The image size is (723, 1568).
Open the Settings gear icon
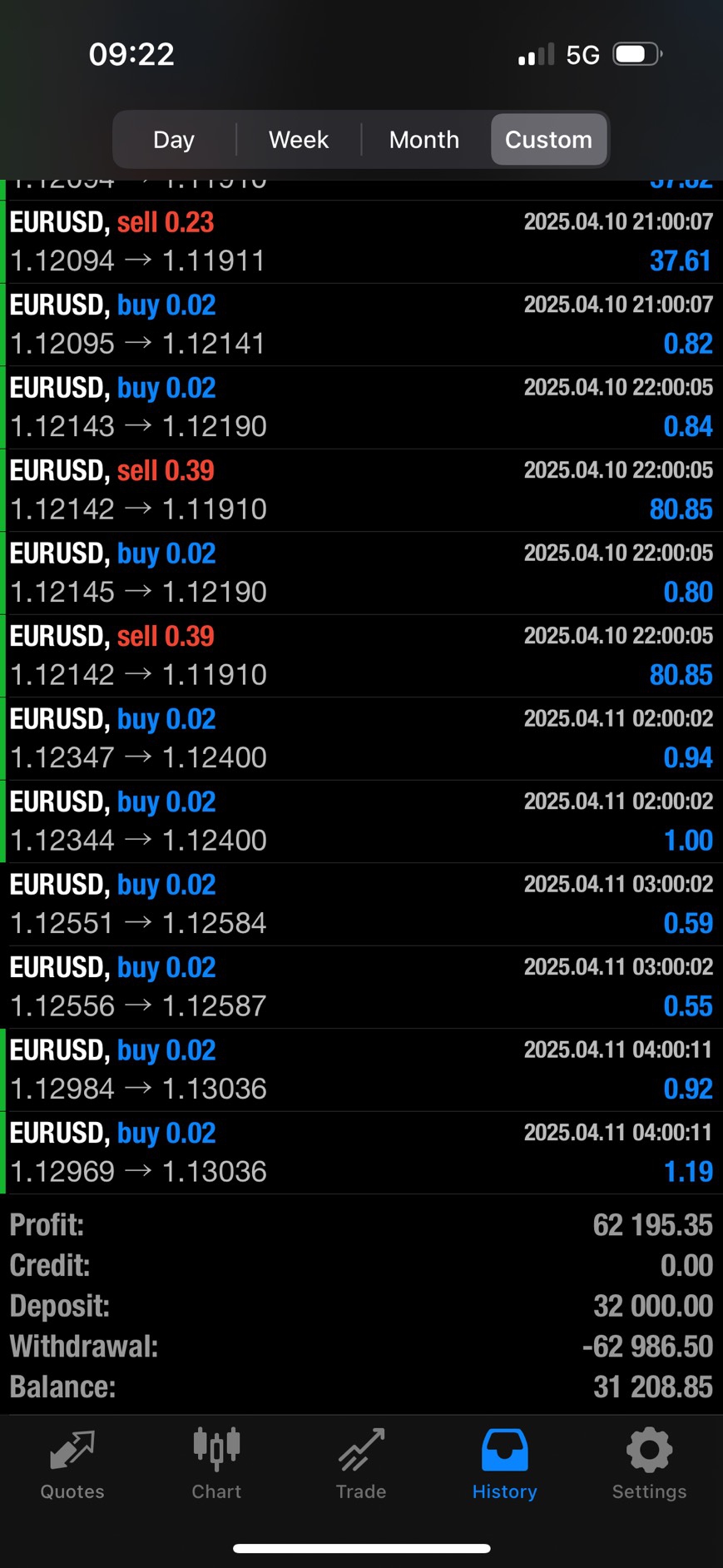point(649,1451)
